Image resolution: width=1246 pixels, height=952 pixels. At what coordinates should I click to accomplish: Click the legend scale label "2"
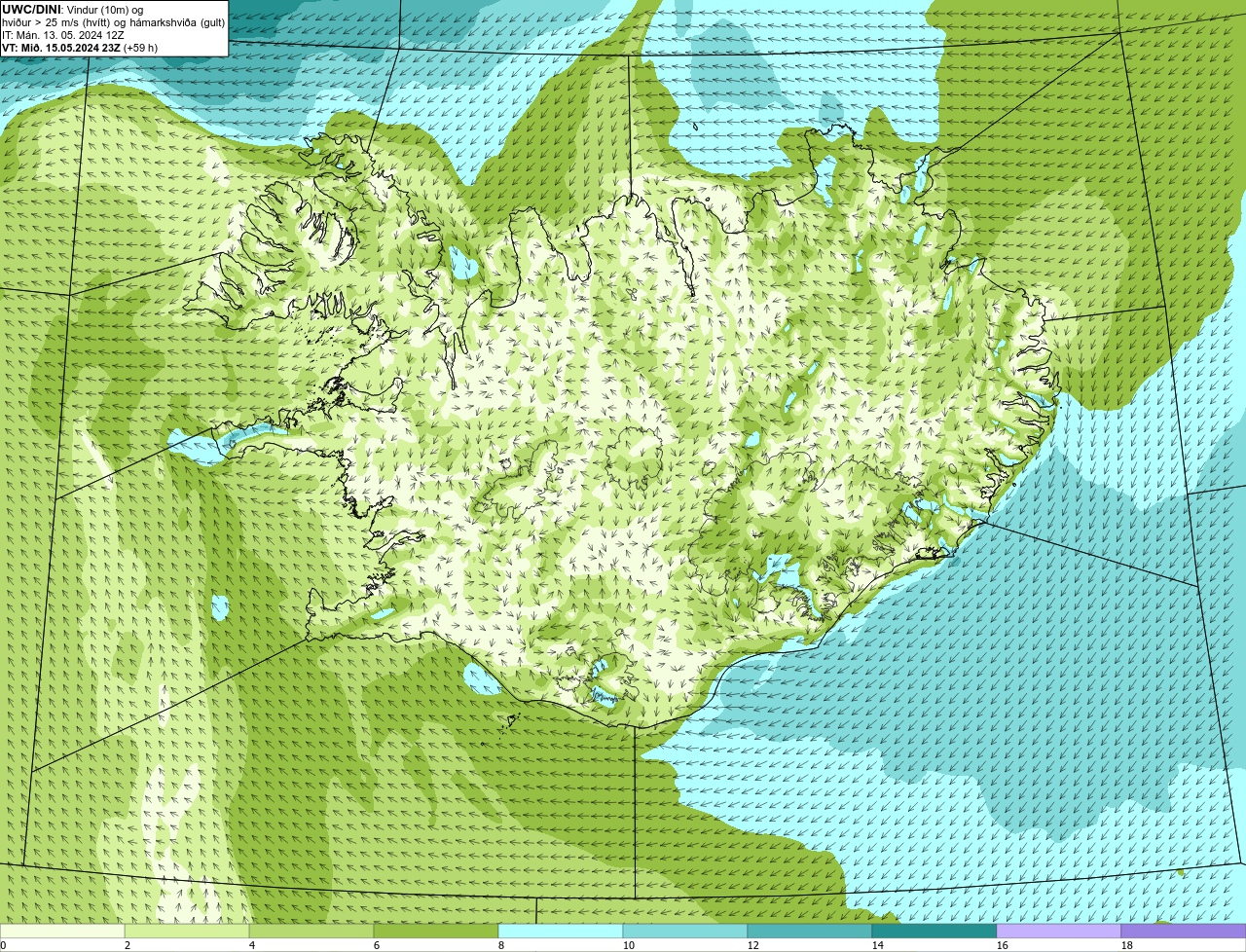coord(128,945)
